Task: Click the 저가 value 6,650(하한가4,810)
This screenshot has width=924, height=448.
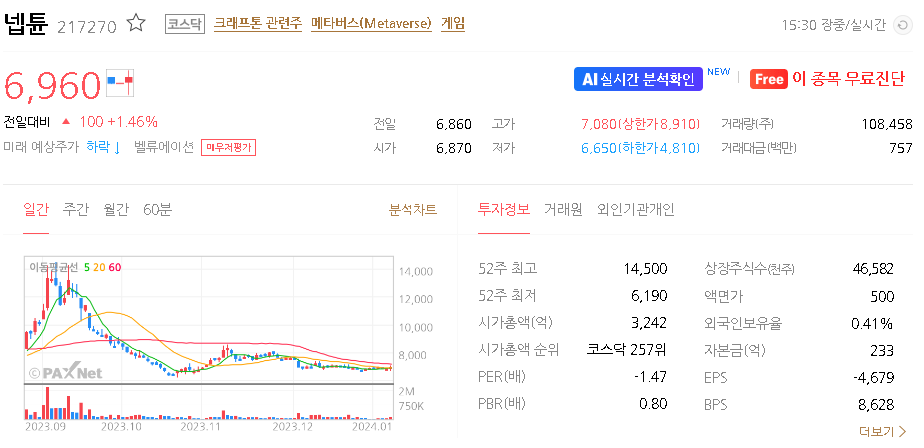Action: (641, 148)
